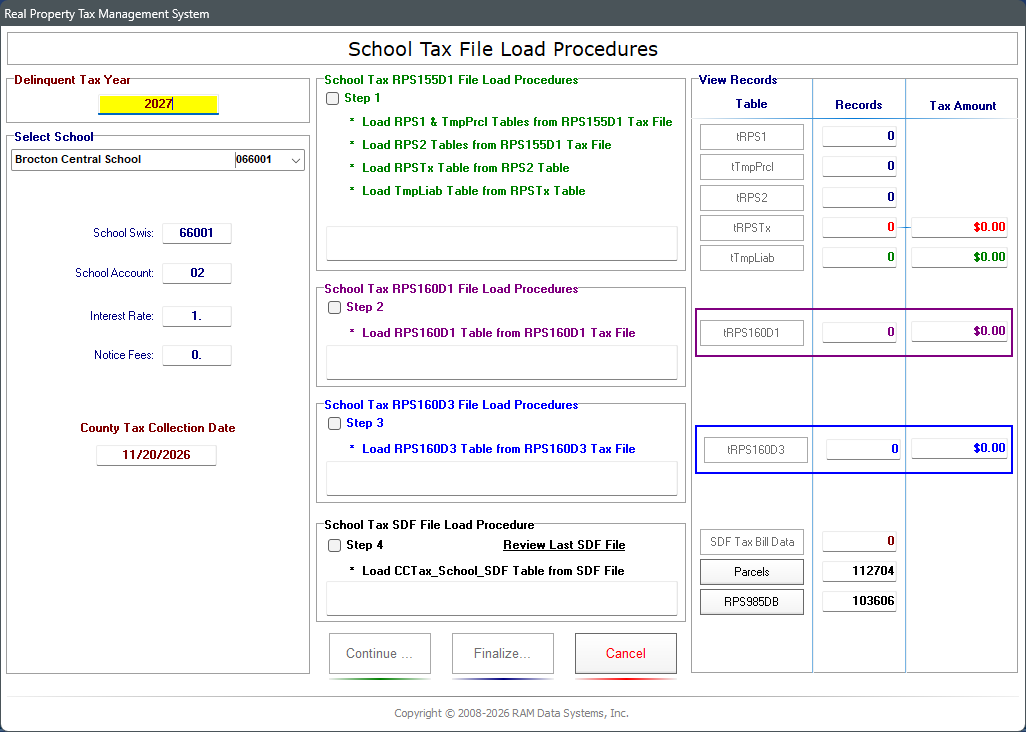This screenshot has height=732, width=1026.
Task: Click the tRPS160D3 tax amount field
Action: 959,448
